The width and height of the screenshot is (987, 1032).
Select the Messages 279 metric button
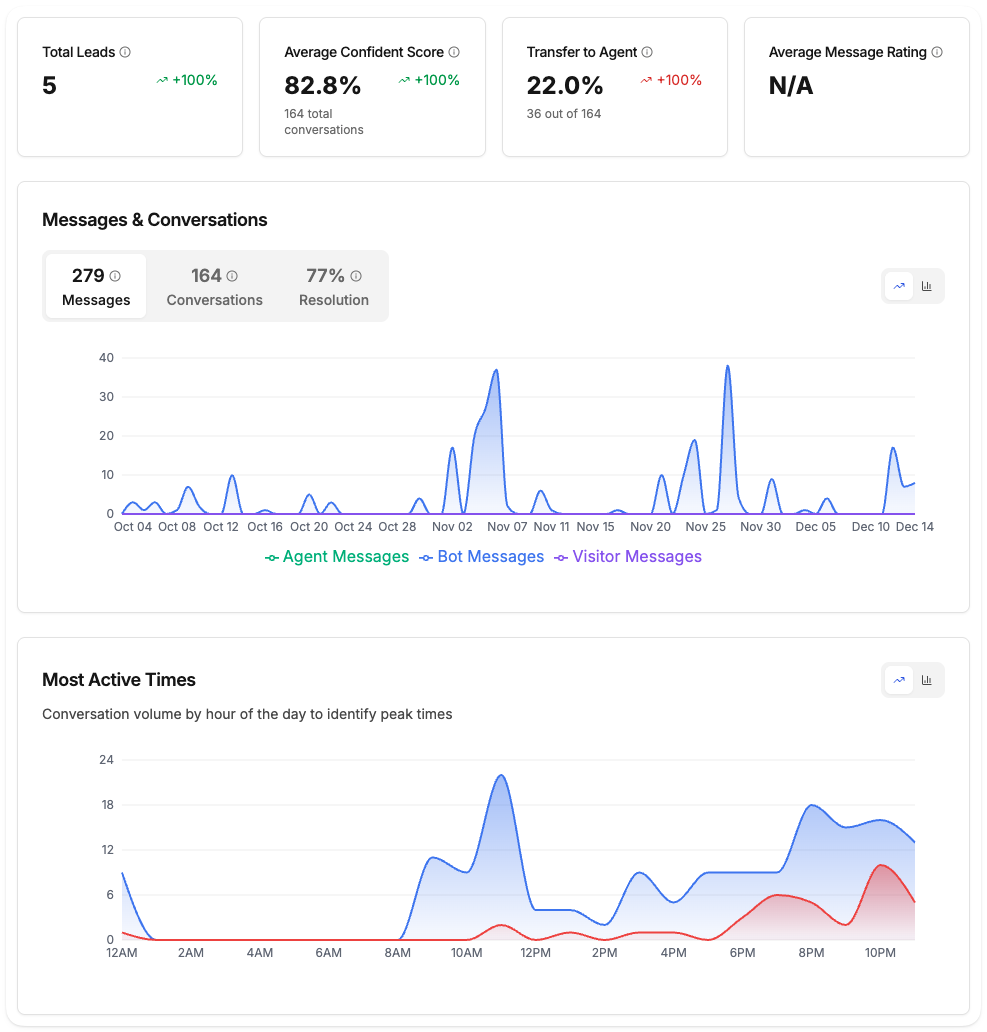tap(95, 286)
